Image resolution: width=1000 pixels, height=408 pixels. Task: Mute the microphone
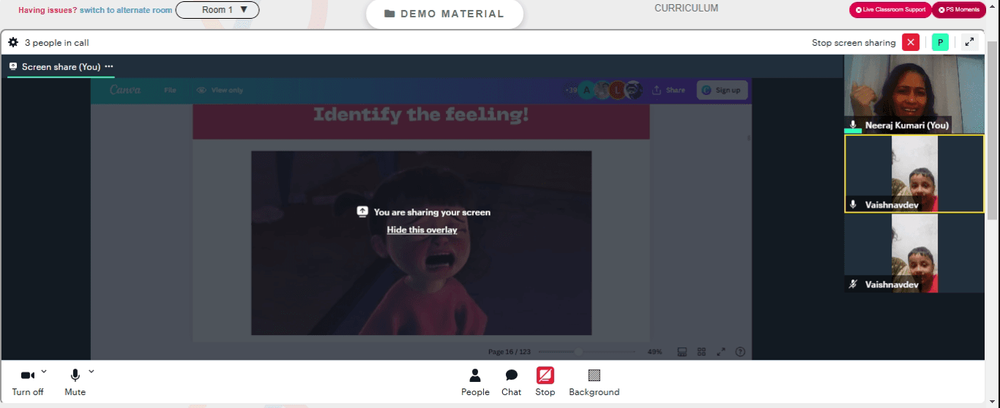click(75, 382)
